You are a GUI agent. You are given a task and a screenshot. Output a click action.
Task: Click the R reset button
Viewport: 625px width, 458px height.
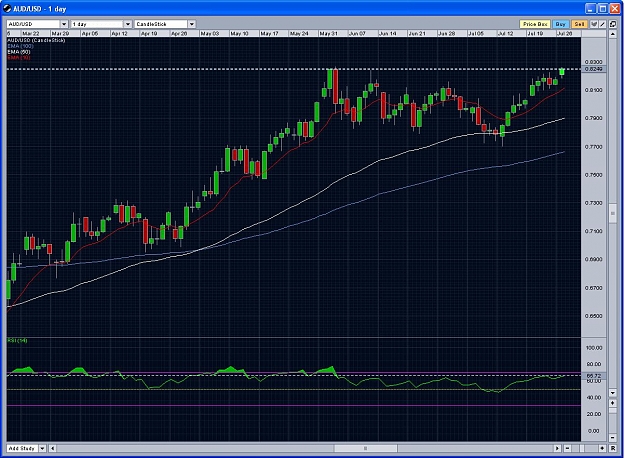pos(613,448)
